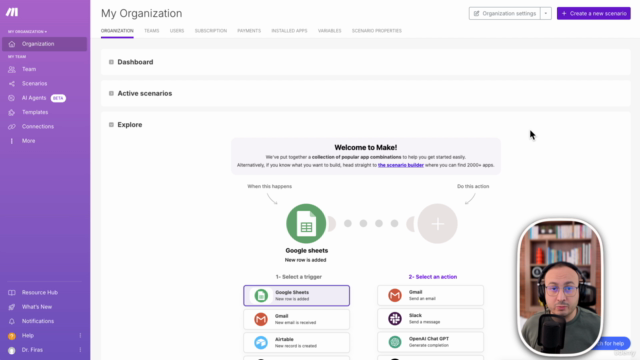The height and width of the screenshot is (360, 640).
Task: Open the My Organization dropdown in sidebar
Action: pos(27,31)
